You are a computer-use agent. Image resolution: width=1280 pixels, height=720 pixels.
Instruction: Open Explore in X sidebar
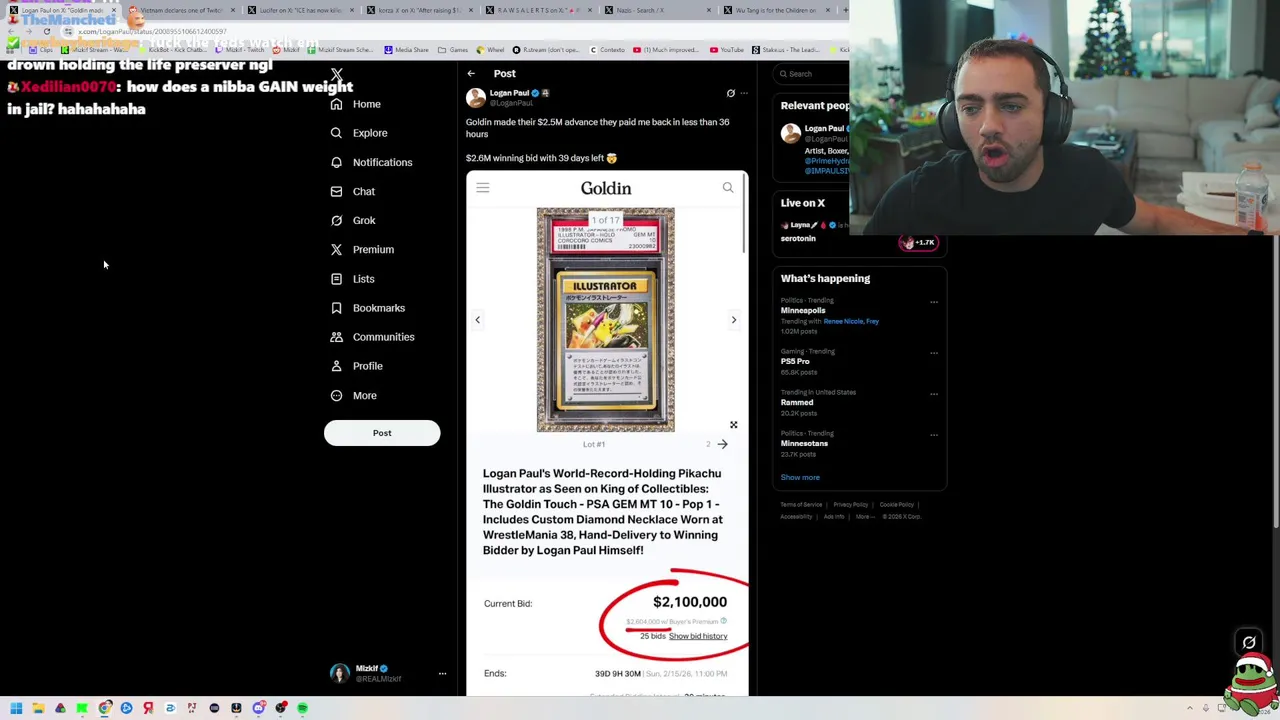pos(359,133)
